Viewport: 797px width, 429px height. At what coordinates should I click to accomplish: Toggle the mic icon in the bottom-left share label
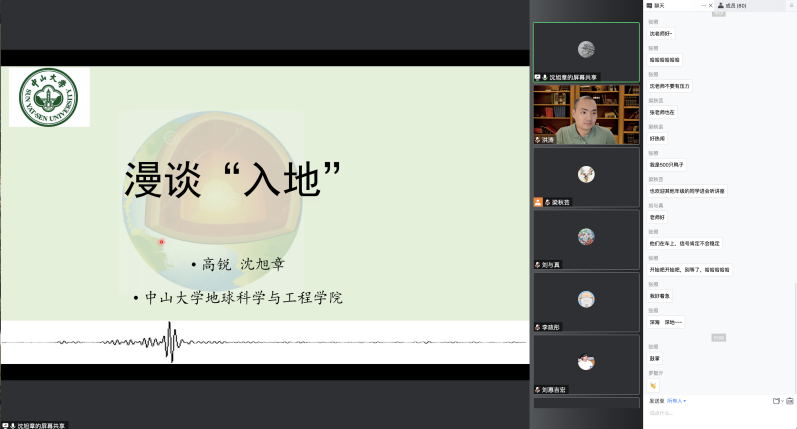[x=13, y=425]
